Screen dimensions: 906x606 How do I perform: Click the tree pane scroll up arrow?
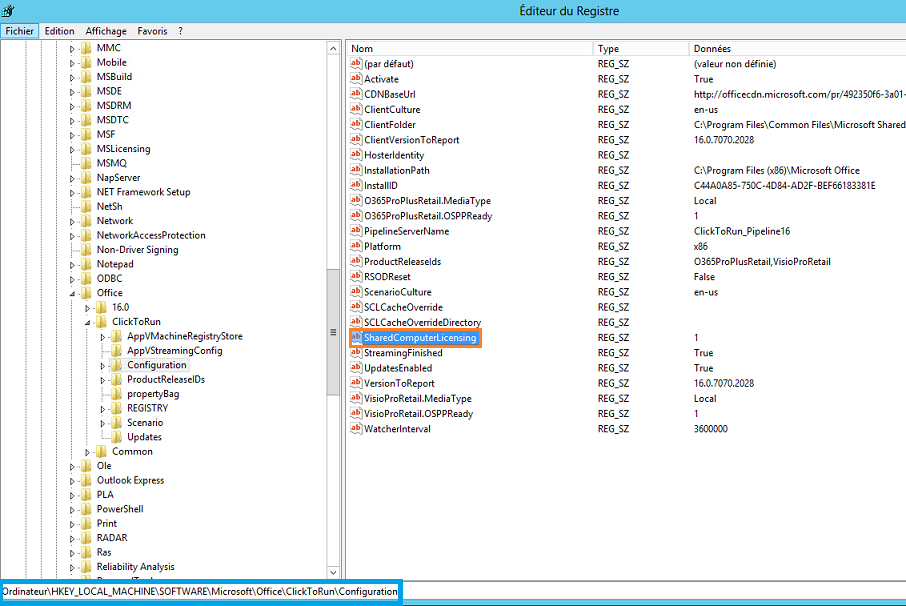334,48
